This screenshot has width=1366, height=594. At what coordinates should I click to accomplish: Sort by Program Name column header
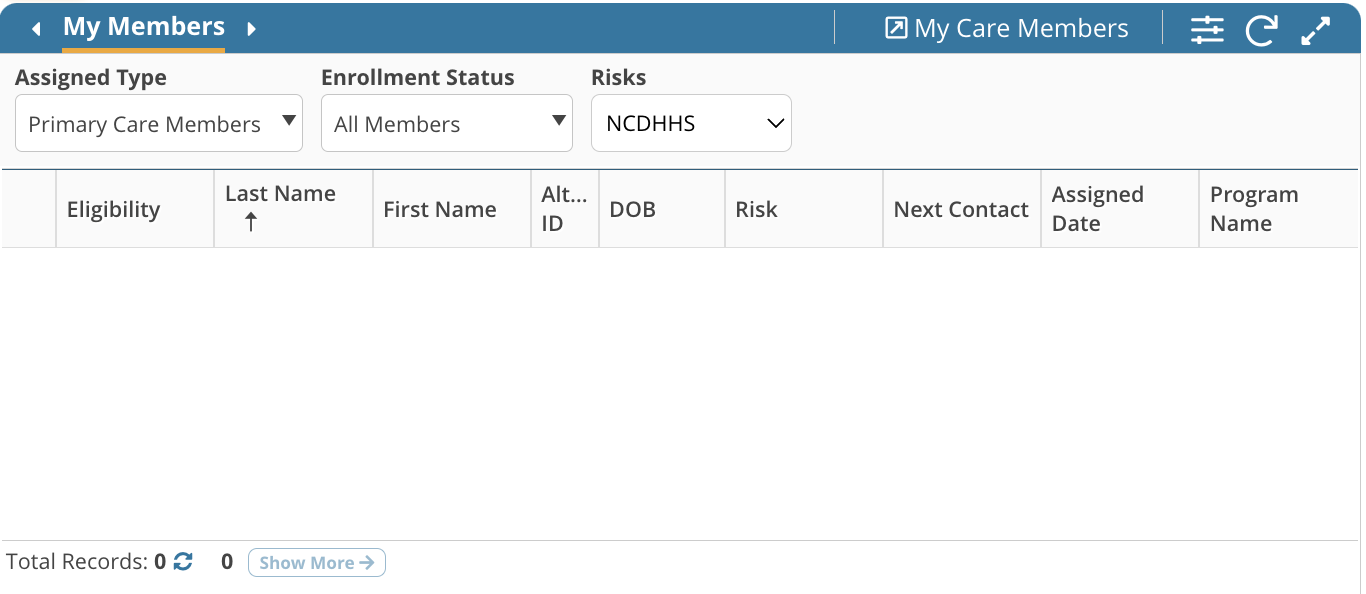[x=1254, y=209]
